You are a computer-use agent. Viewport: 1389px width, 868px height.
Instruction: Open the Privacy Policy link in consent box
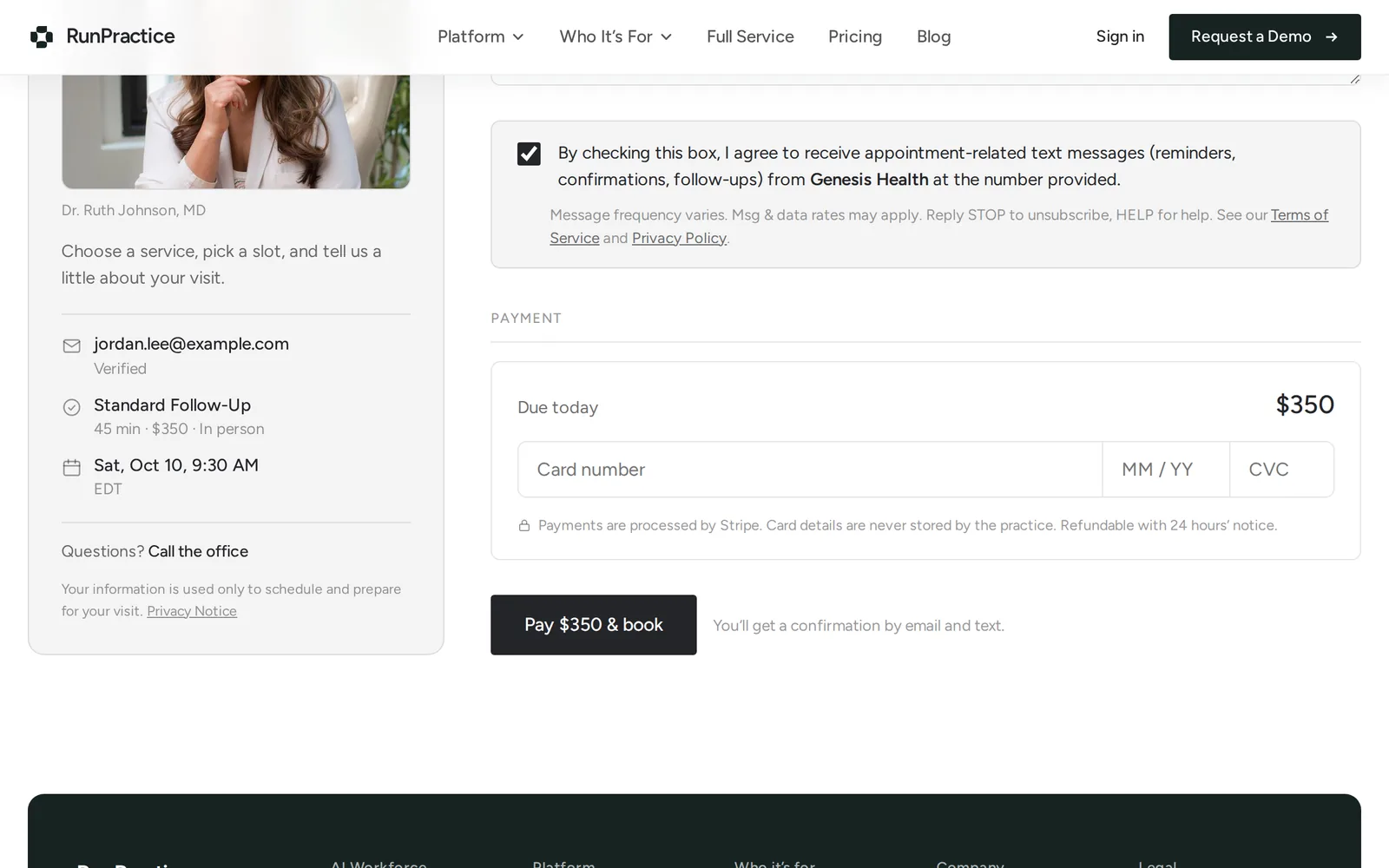[x=679, y=238]
